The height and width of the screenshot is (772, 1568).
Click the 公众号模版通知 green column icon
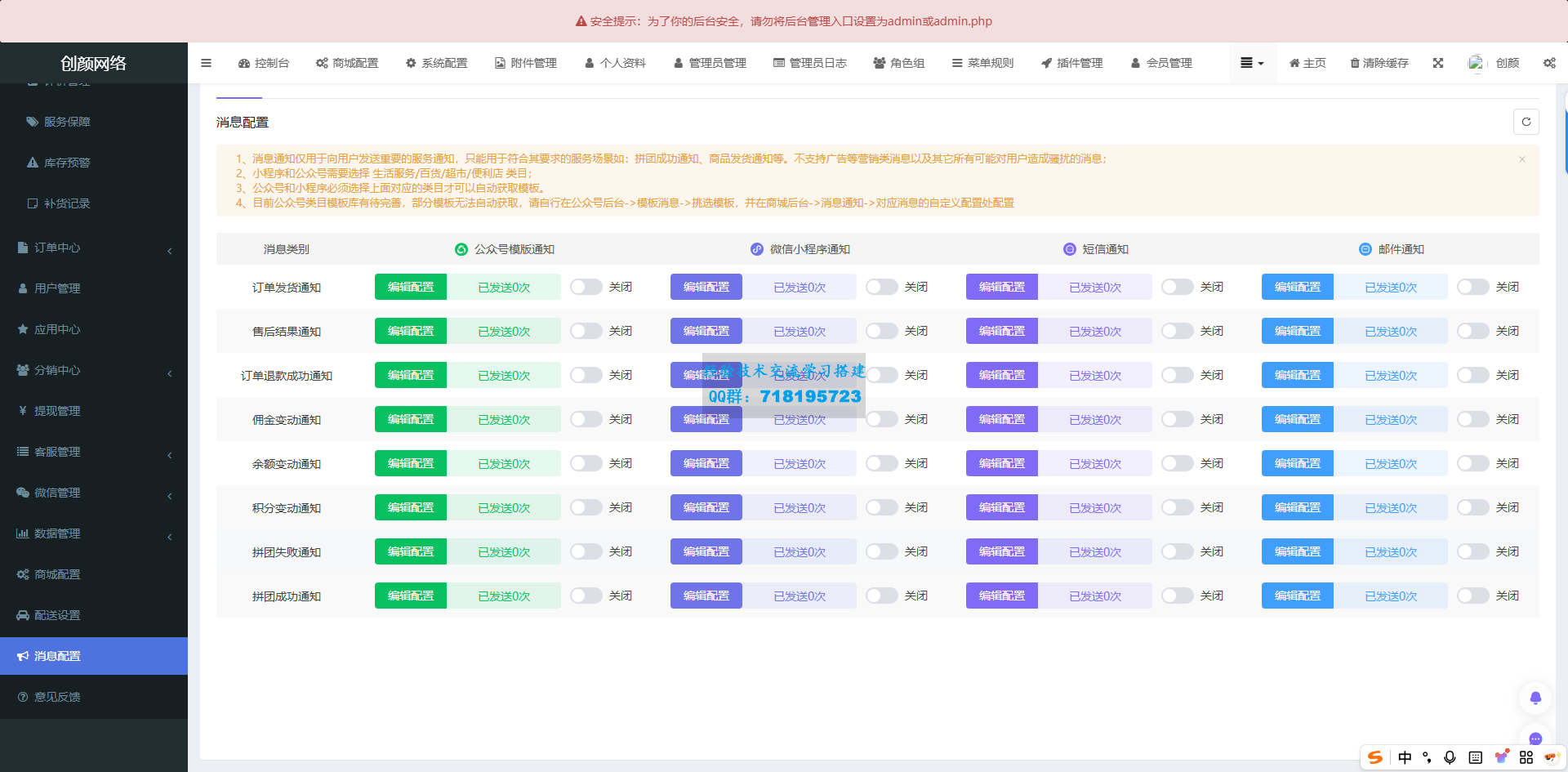[x=461, y=249]
